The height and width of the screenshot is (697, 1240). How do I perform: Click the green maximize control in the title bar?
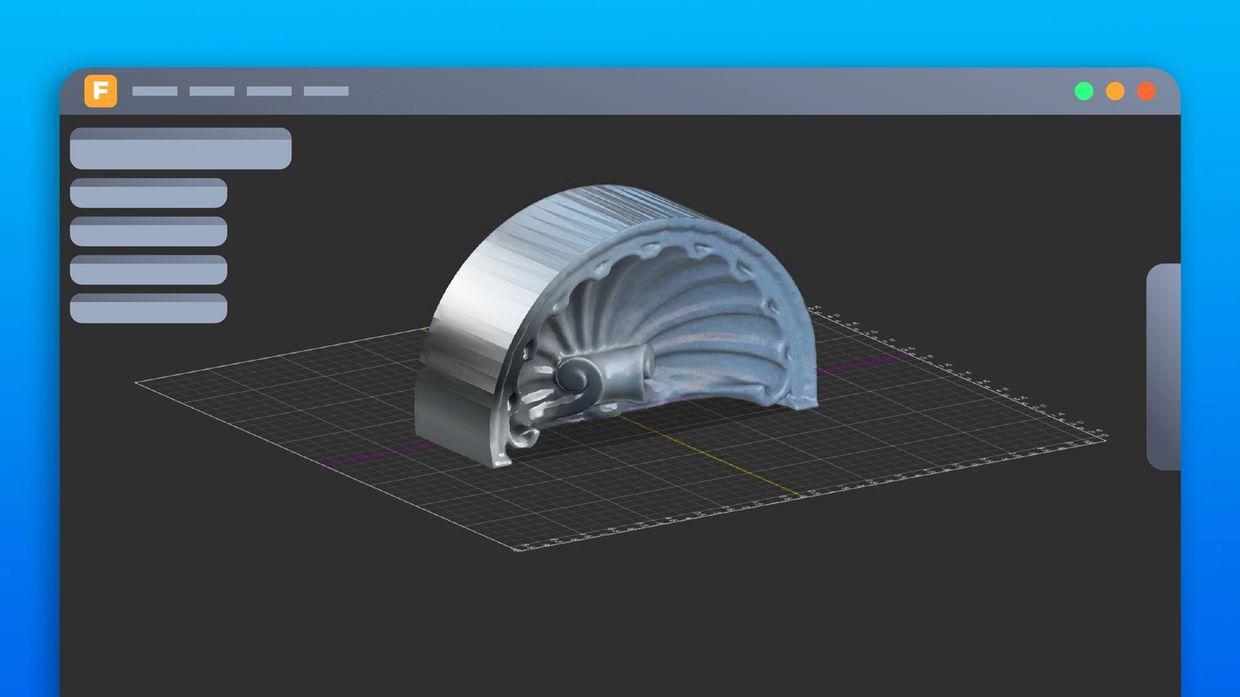(1083, 90)
